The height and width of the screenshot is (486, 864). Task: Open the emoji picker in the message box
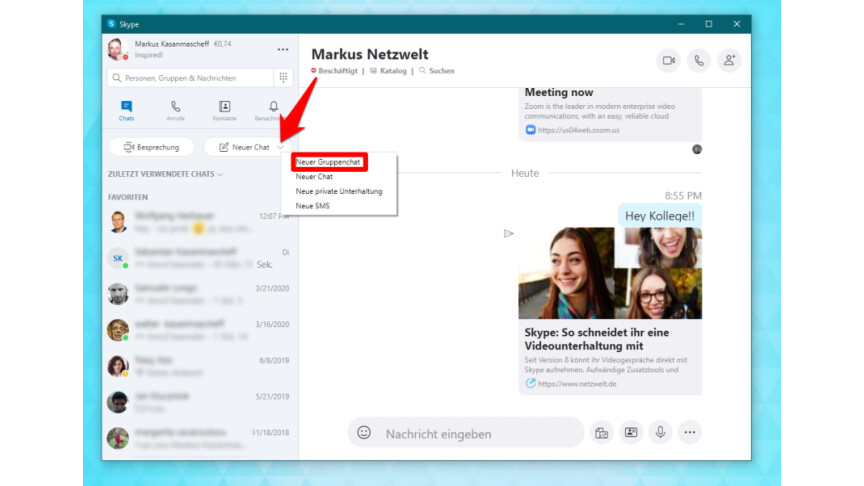coord(364,433)
